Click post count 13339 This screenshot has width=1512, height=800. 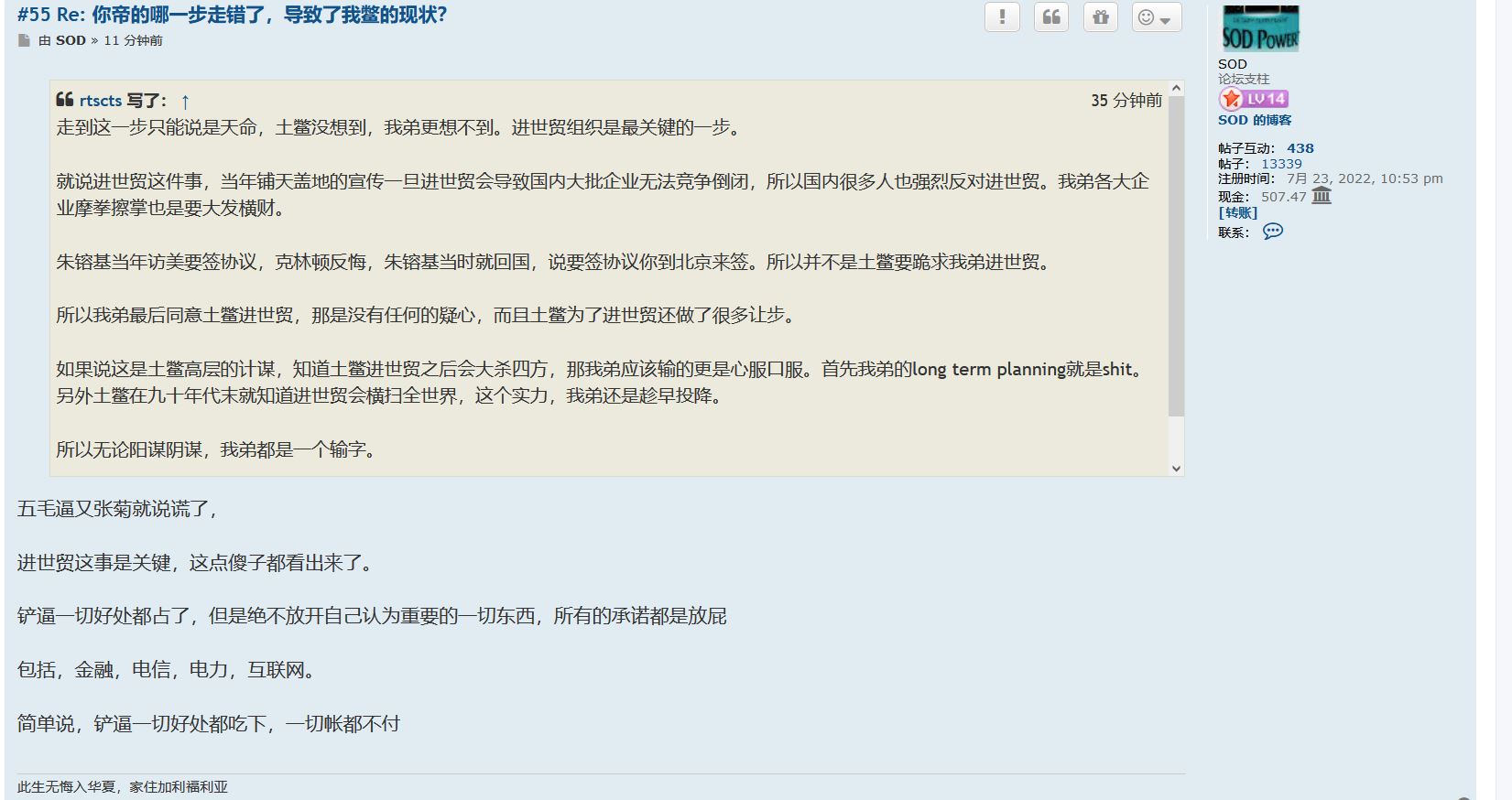coord(1281,164)
